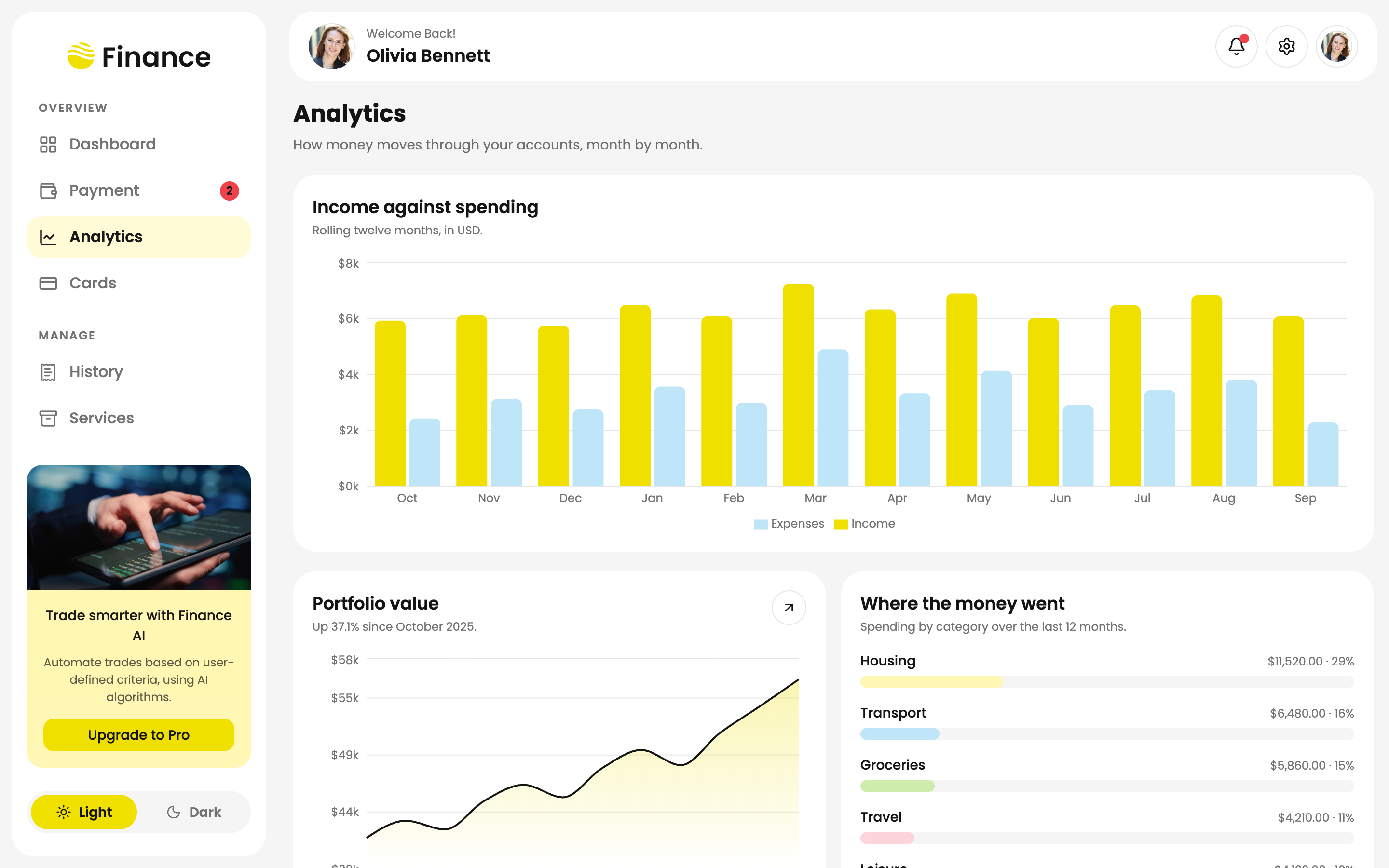Switch to Light theme
This screenshot has height=868, width=1389.
pos(84,812)
